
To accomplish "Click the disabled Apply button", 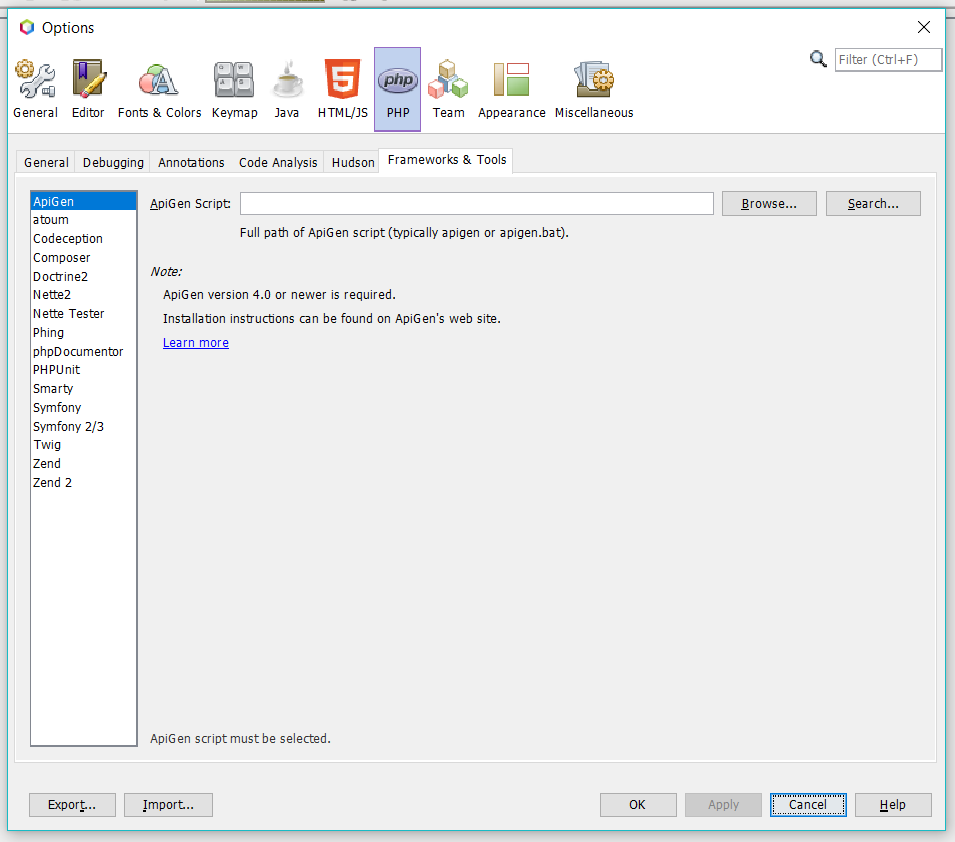I will pyautogui.click(x=723, y=805).
